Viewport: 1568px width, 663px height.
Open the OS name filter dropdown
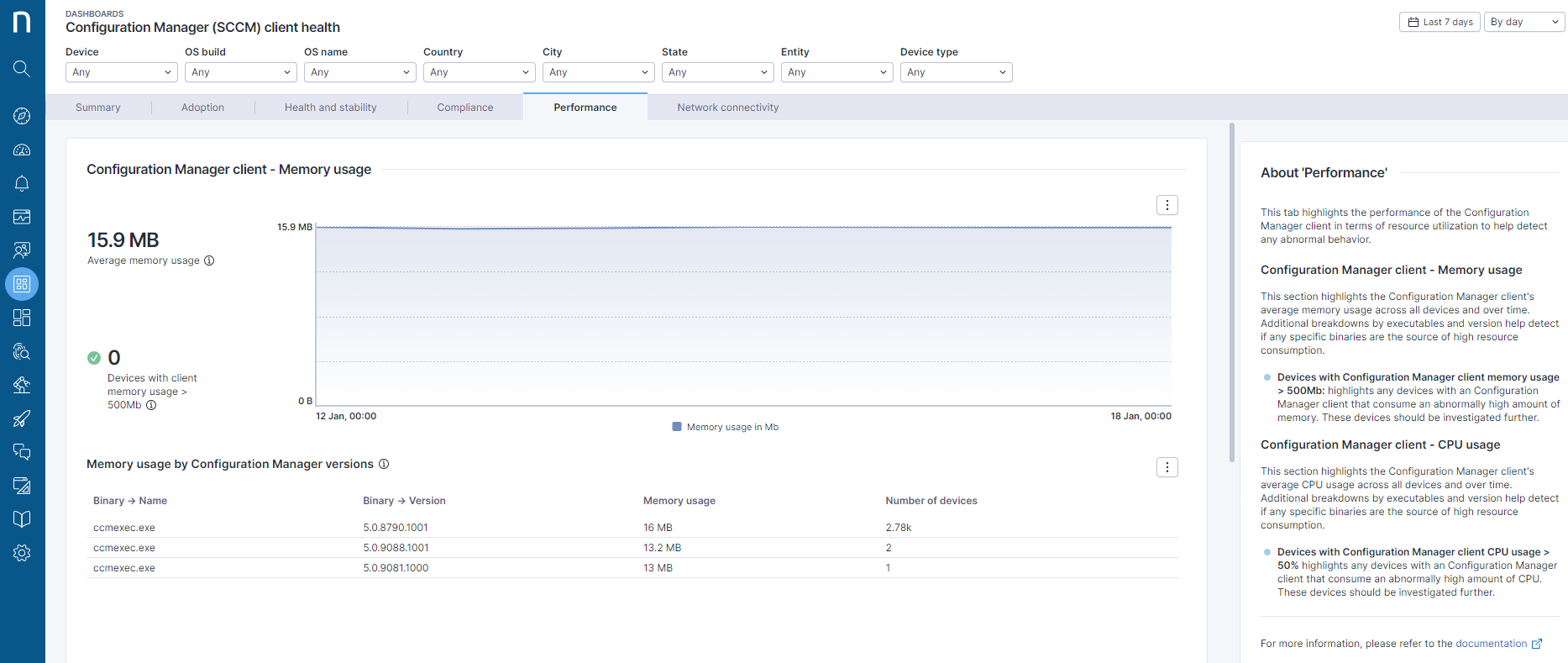360,72
